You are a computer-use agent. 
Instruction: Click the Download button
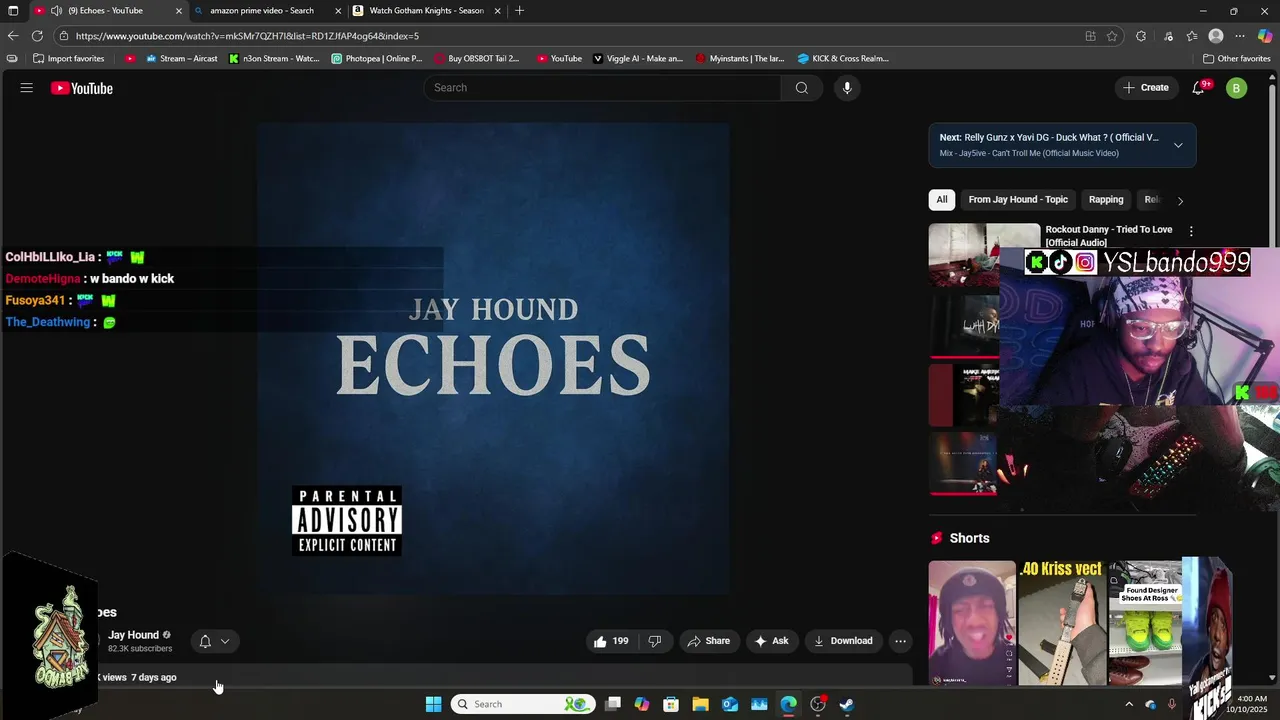(843, 641)
